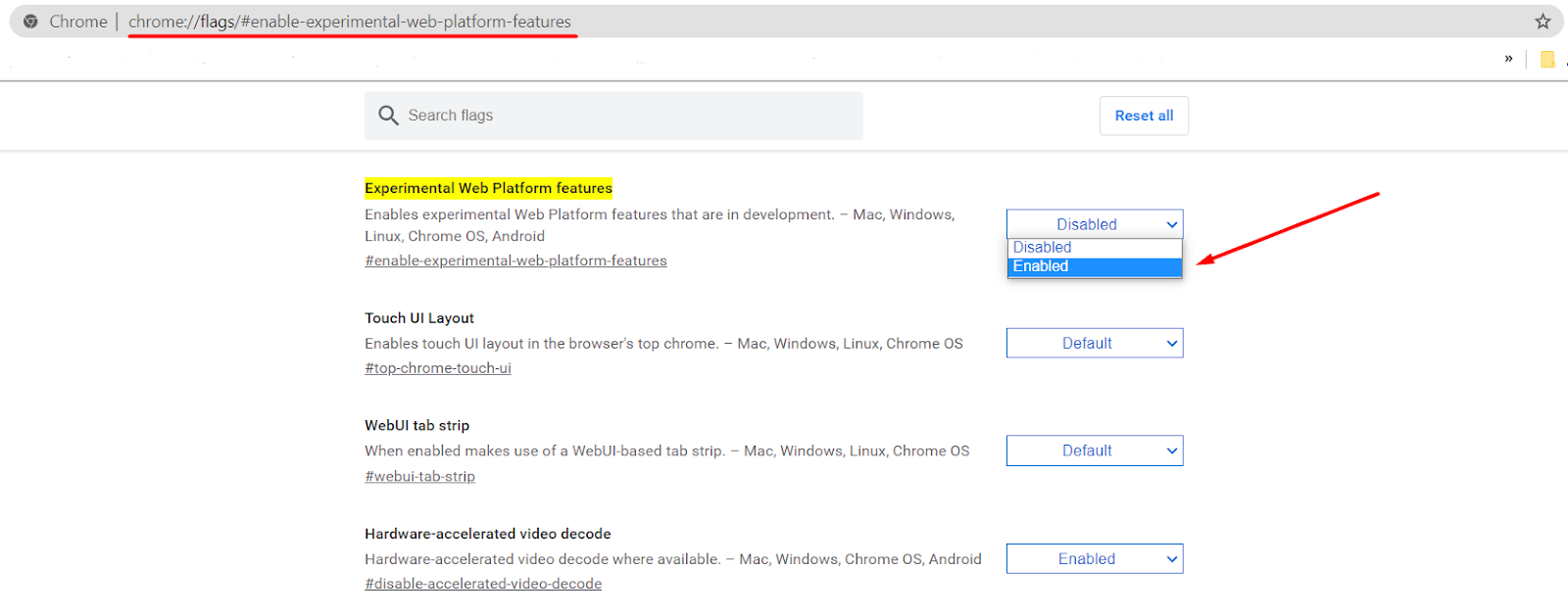Open the yellow bookmarks folder icon
This screenshot has width=1568, height=616.
click(x=1547, y=60)
